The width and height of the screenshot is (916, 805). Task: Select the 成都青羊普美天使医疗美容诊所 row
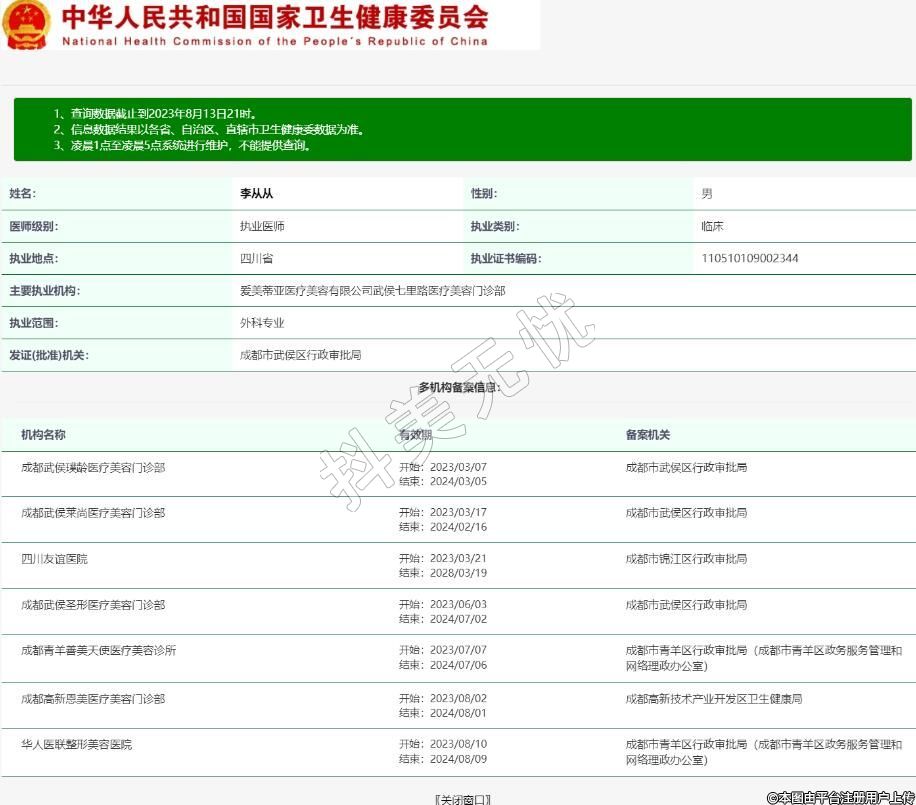pyautogui.click(x=98, y=651)
